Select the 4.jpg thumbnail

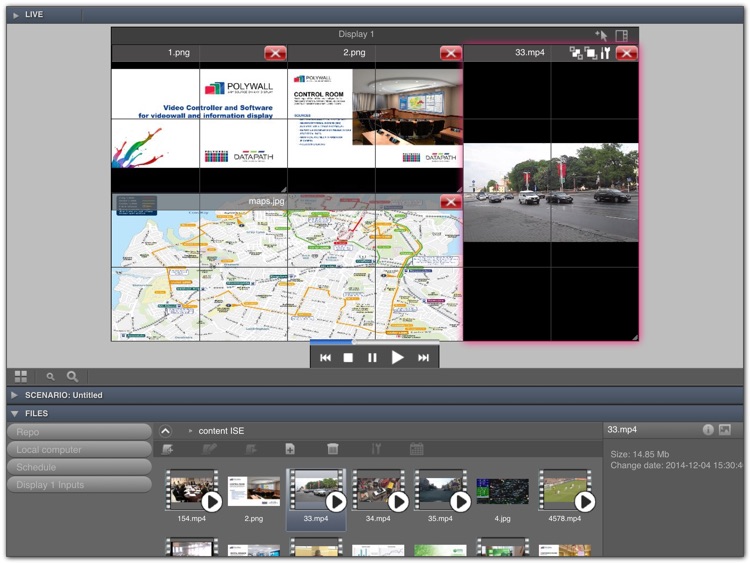click(503, 491)
